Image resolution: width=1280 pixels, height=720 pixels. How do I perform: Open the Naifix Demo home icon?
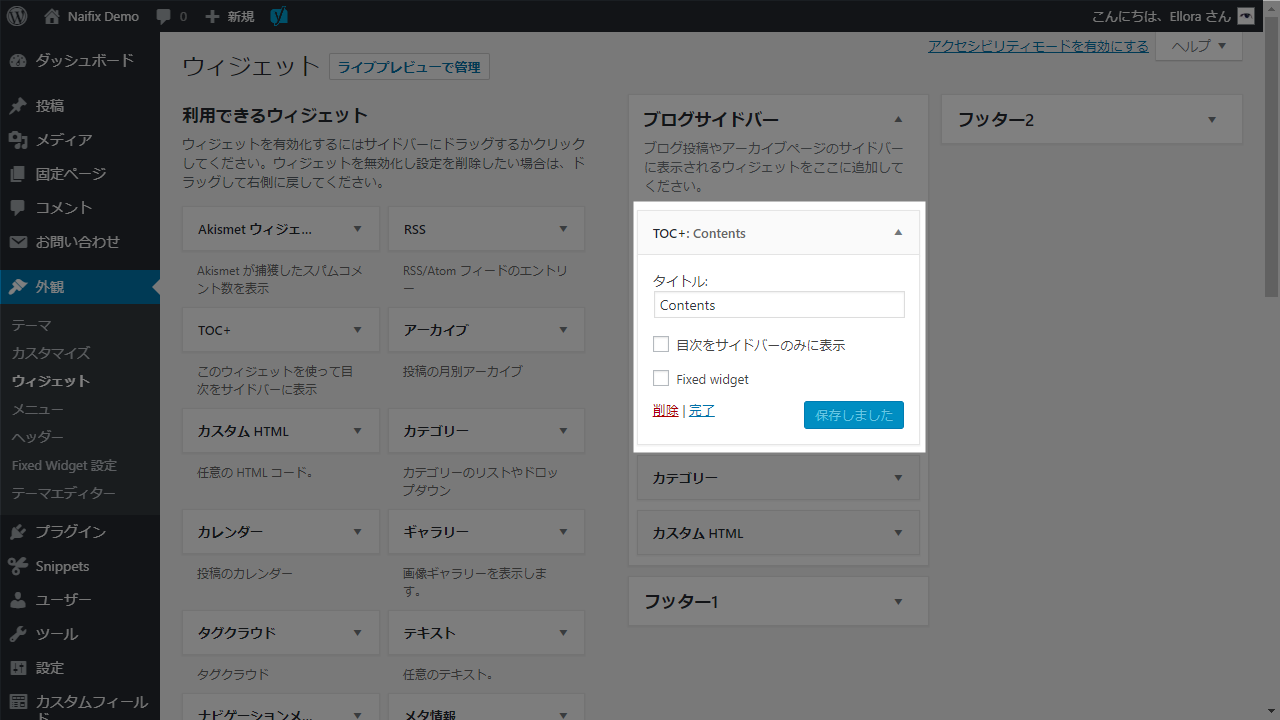52,16
